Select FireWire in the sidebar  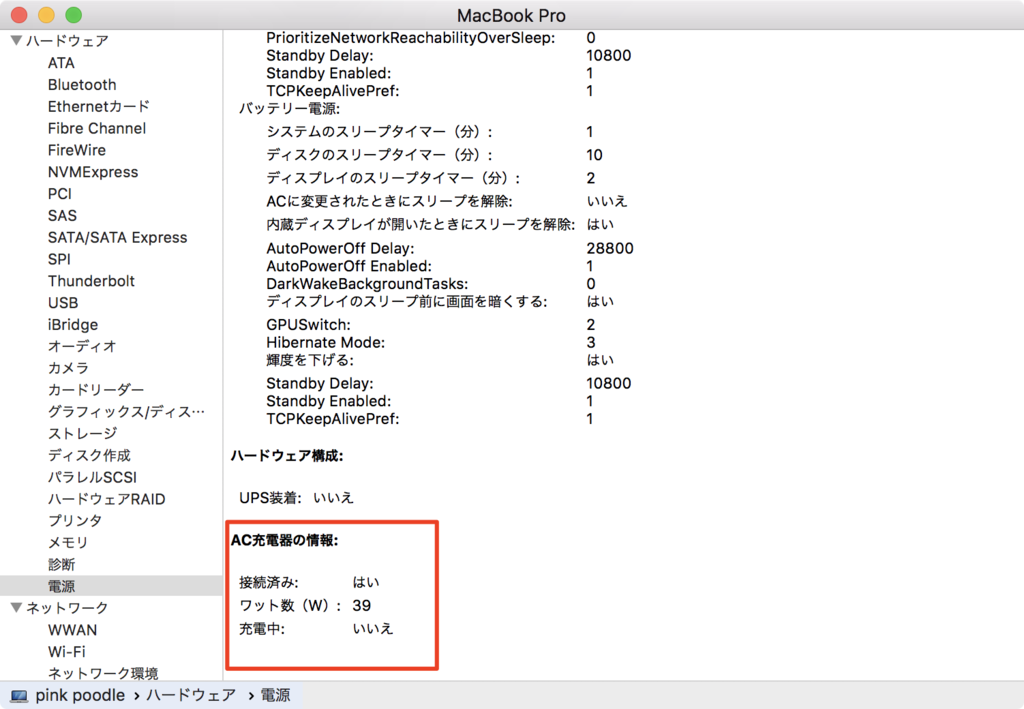coord(76,150)
